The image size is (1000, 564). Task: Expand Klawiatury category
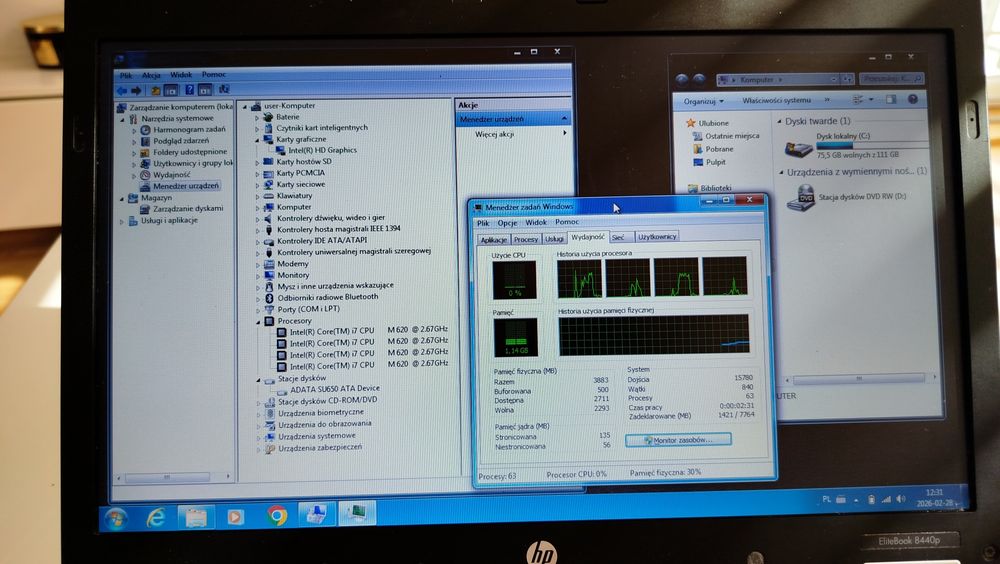pyautogui.click(x=258, y=197)
